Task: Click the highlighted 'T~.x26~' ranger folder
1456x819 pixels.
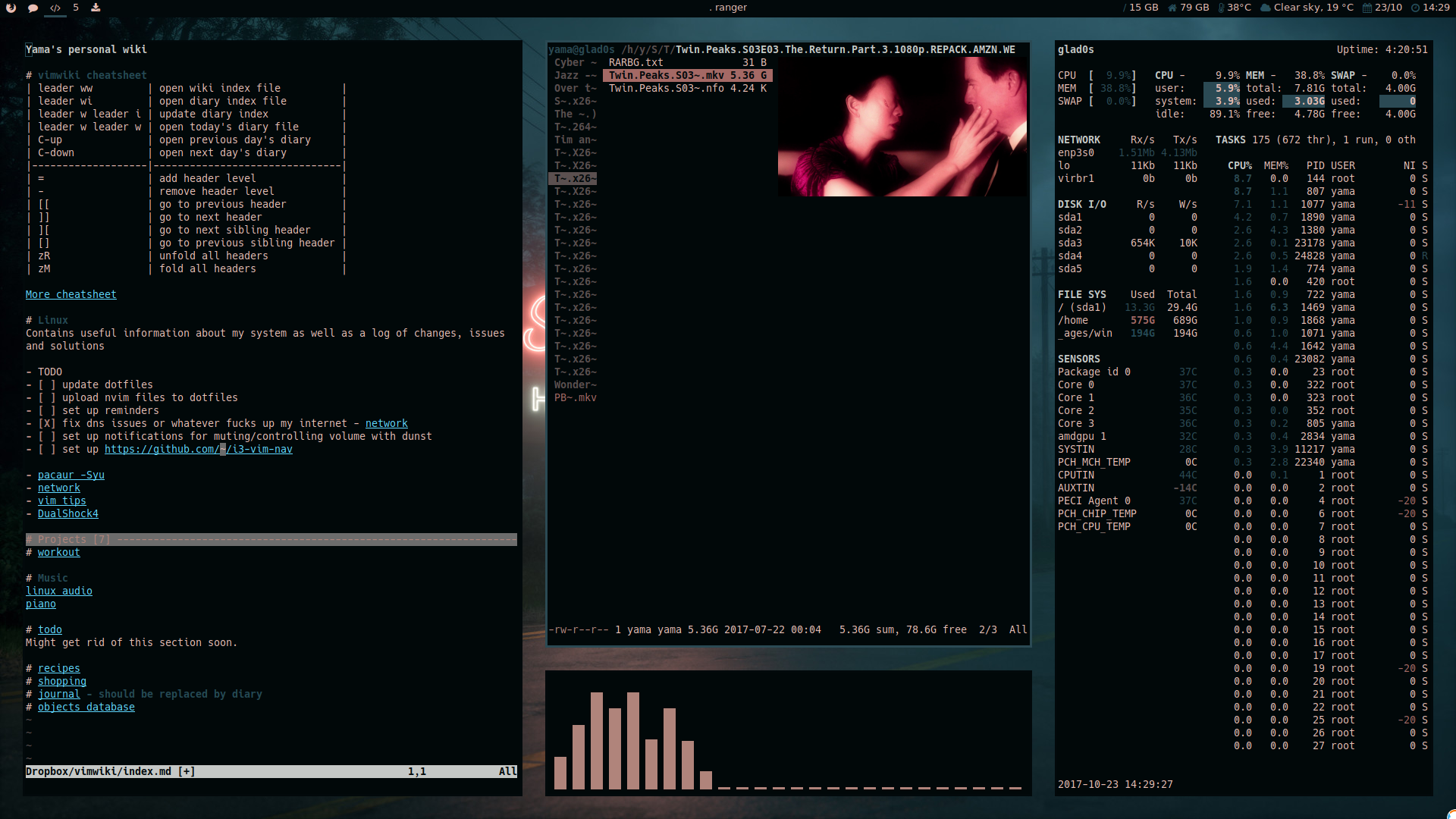Action: [x=574, y=178]
